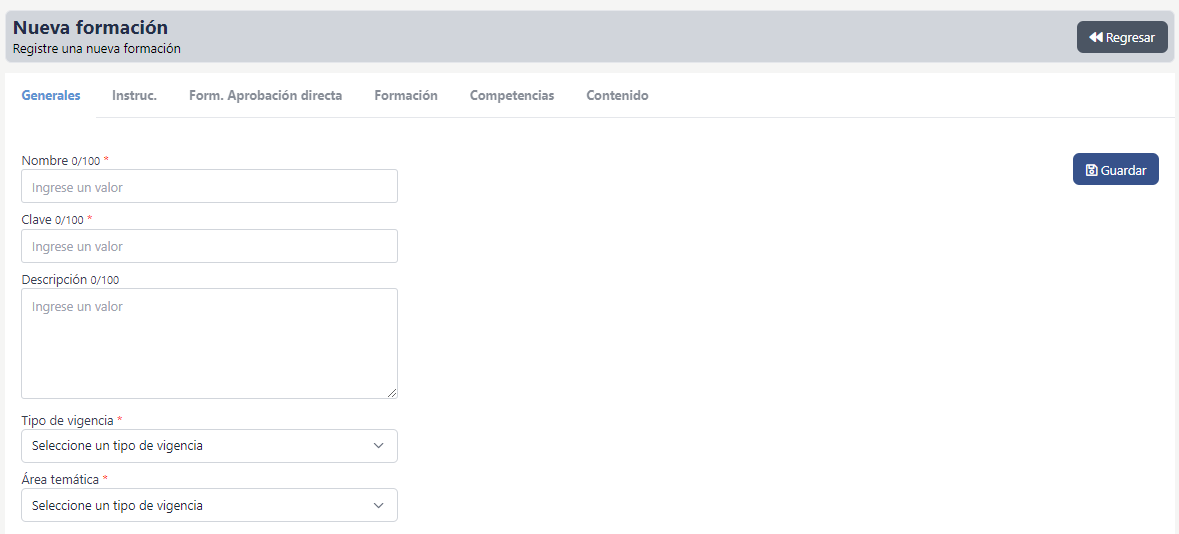Screen dimensions: 1179x534
Task: Click the Tipo de vigencia label
Action: coord(68,420)
